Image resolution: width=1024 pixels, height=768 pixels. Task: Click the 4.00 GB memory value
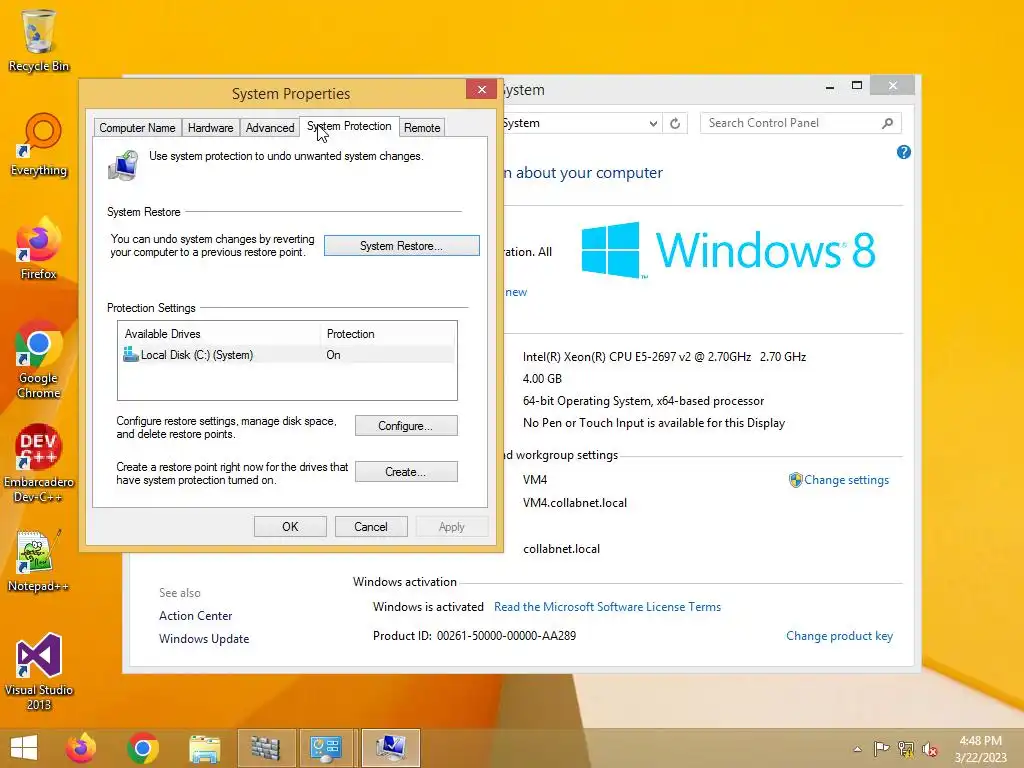(x=542, y=379)
